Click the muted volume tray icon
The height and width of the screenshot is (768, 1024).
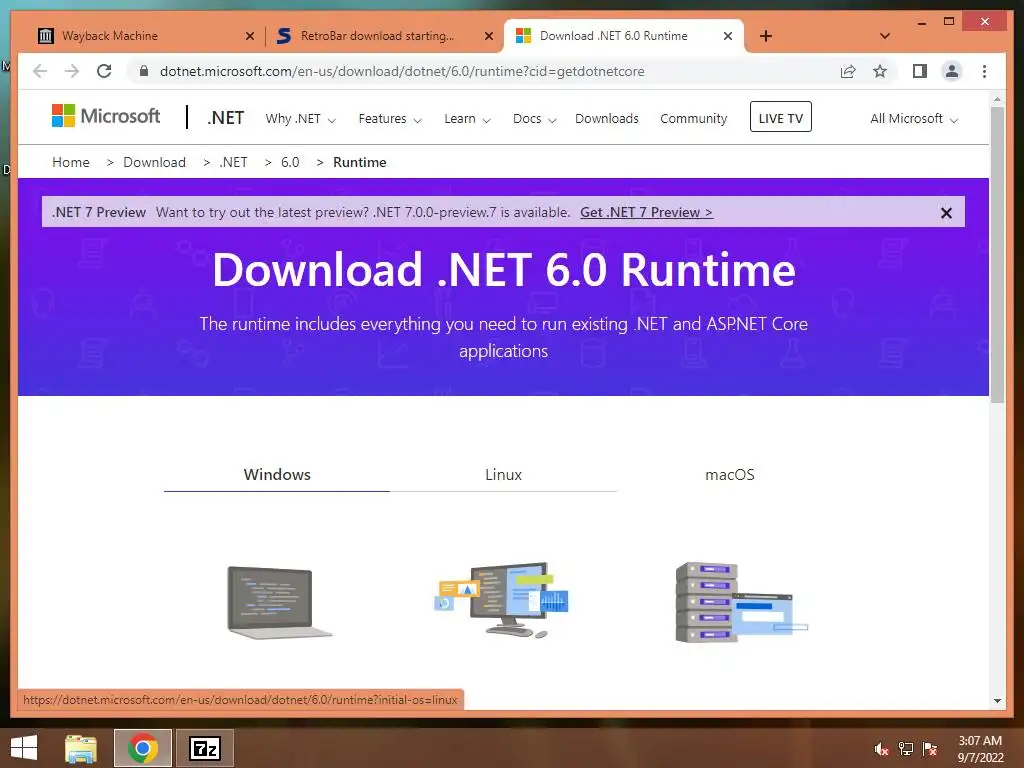click(881, 749)
